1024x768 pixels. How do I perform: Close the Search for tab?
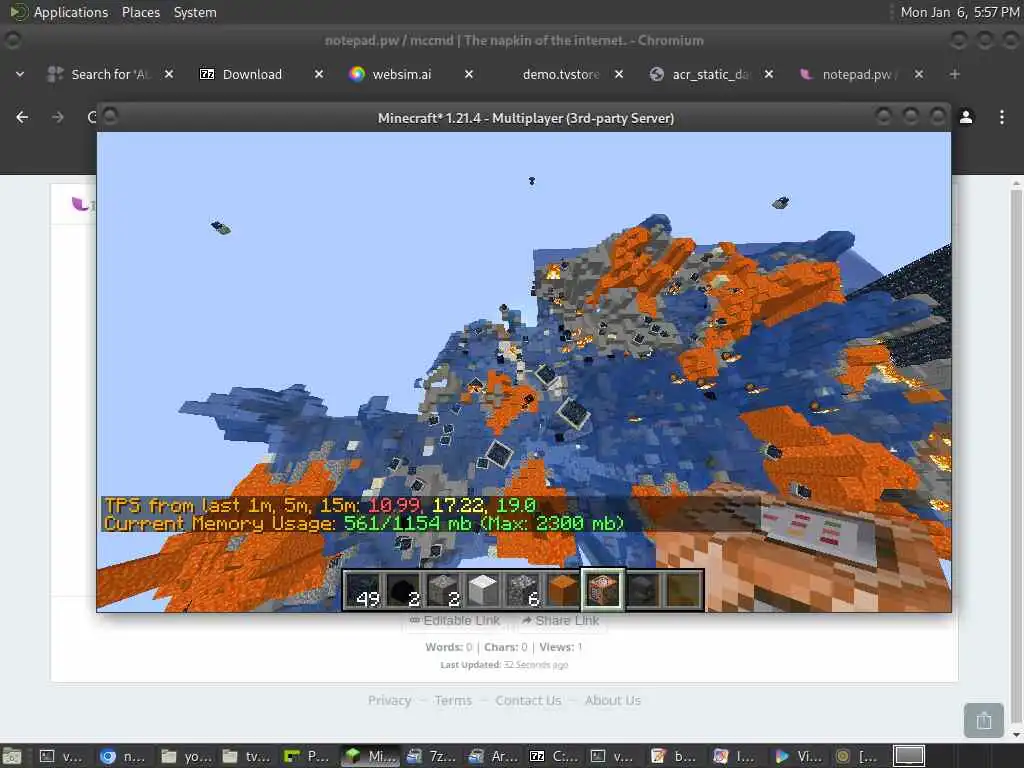point(168,74)
